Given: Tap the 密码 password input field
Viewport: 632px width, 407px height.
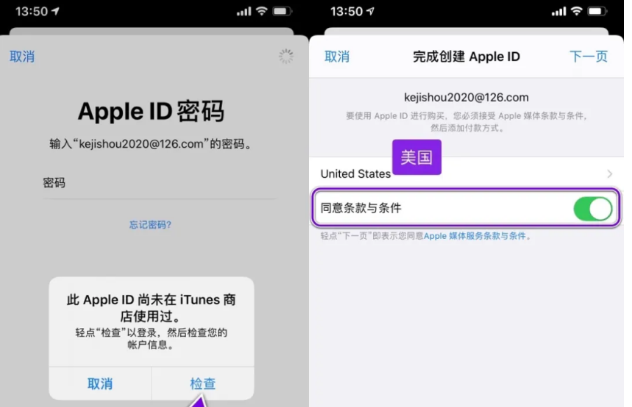Looking at the screenshot, I should pos(160,183).
